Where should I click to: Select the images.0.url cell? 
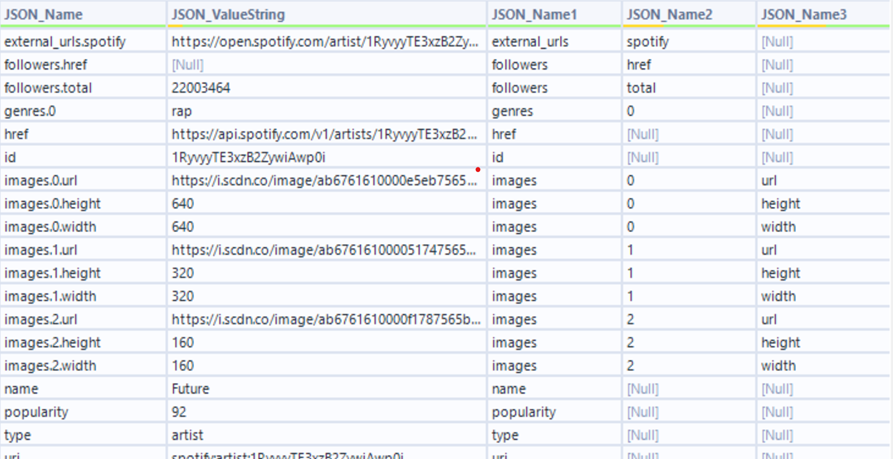(x=83, y=181)
